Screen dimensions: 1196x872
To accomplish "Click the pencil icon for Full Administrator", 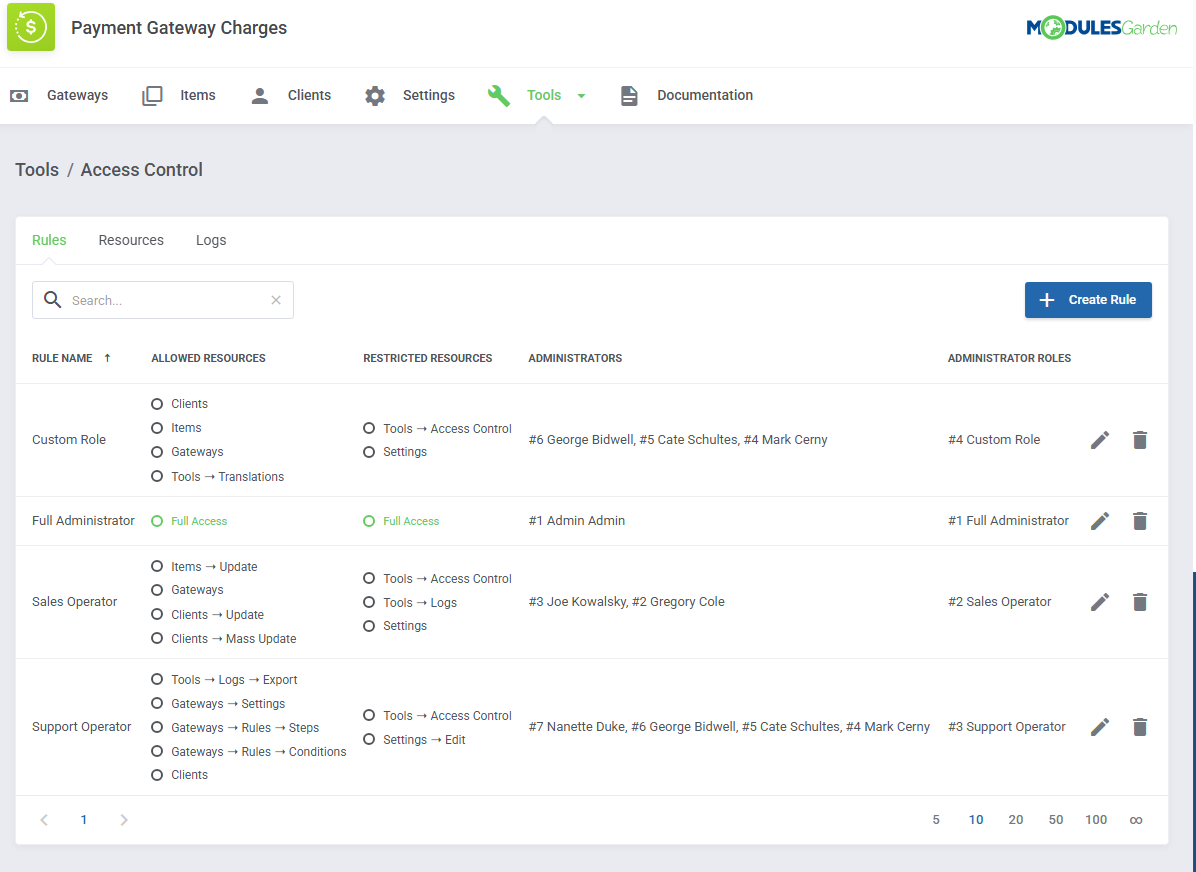I will pos(1100,521).
